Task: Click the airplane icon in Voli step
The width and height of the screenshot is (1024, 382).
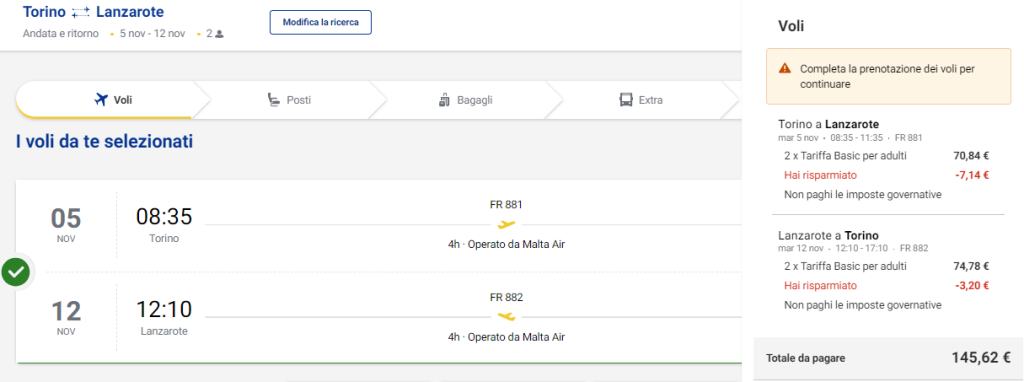Action: coord(101,100)
